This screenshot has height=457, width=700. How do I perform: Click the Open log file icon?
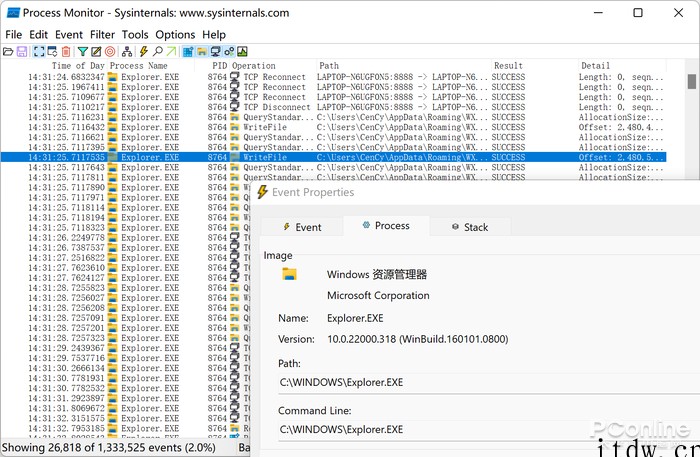point(8,52)
